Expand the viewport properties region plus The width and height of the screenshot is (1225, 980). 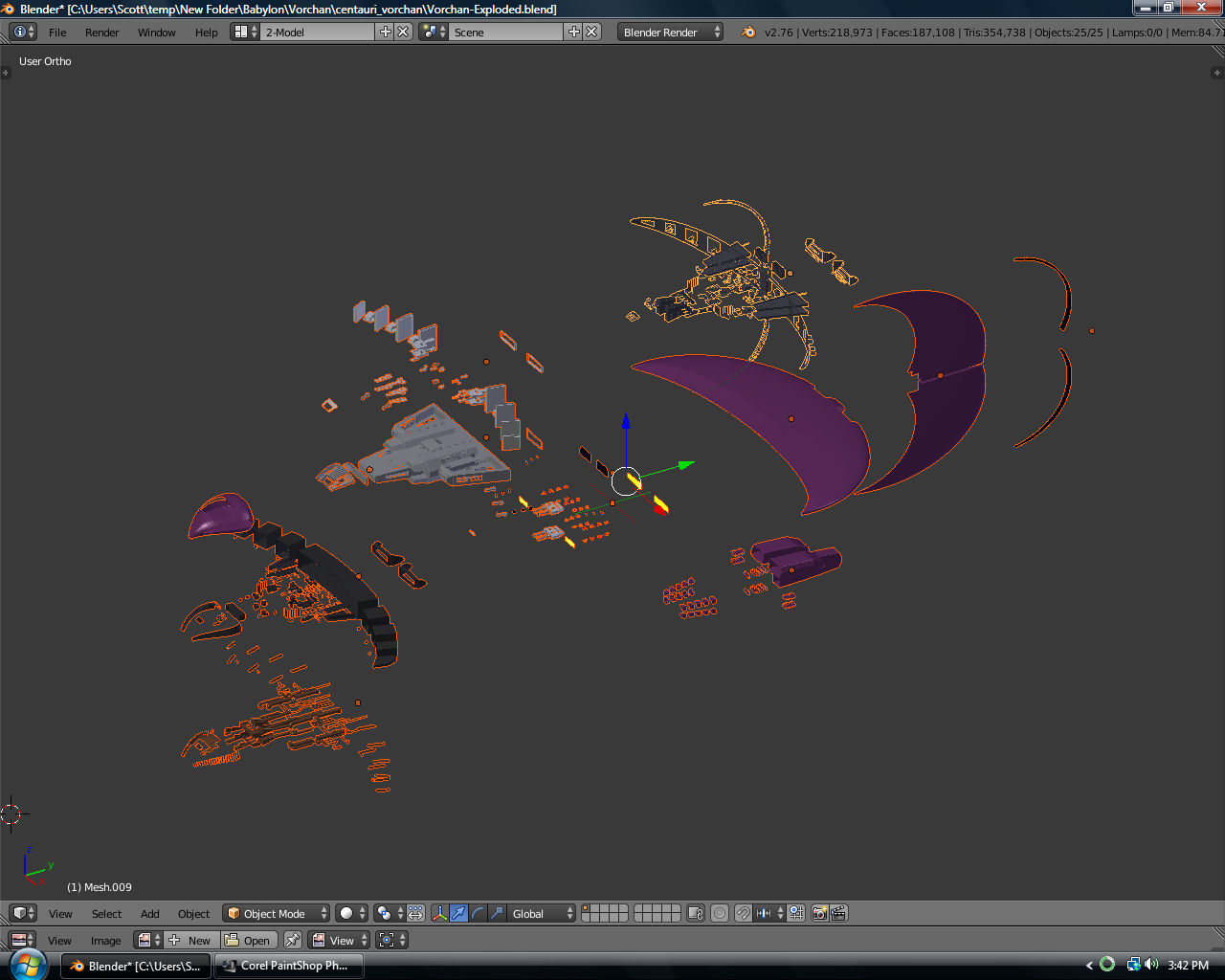point(1218,72)
